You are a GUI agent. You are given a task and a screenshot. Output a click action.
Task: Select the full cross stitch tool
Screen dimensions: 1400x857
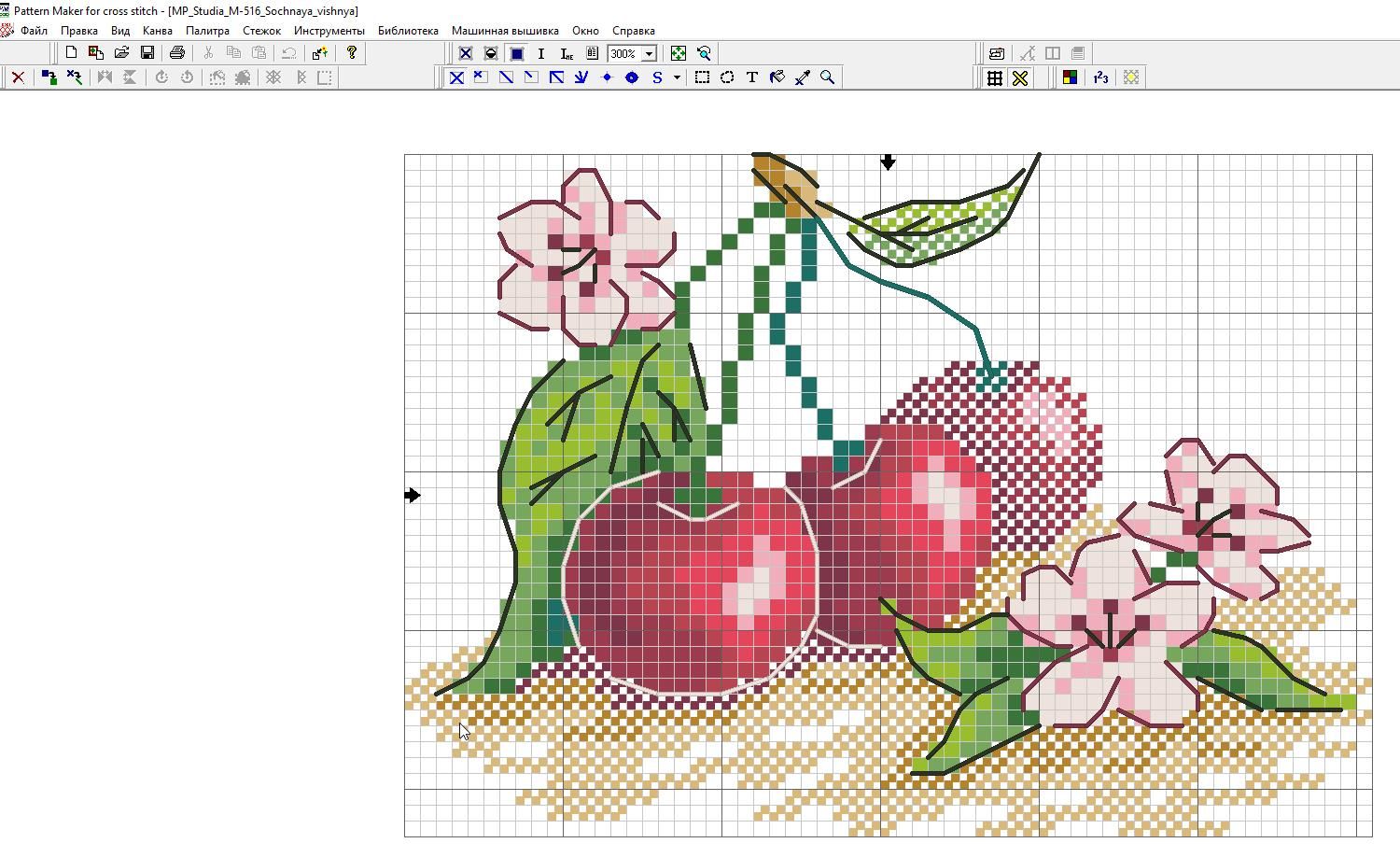[x=456, y=77]
